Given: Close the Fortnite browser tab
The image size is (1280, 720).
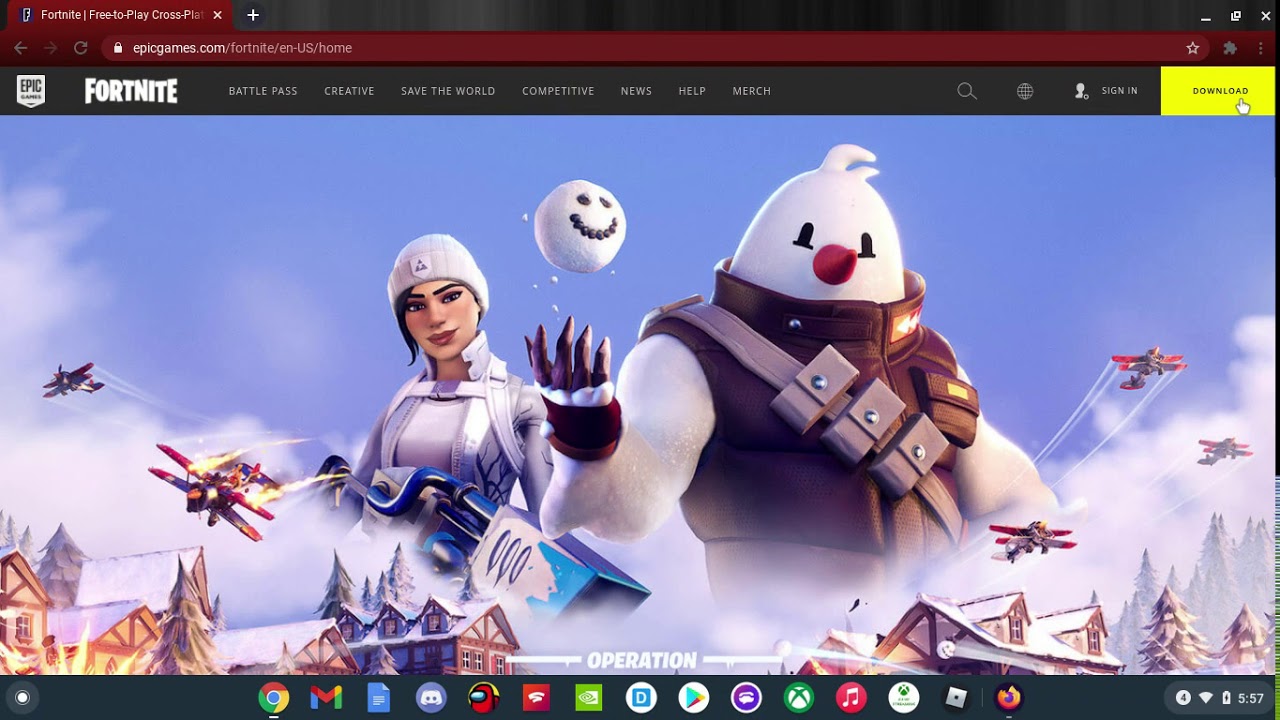Looking at the screenshot, I should point(217,15).
